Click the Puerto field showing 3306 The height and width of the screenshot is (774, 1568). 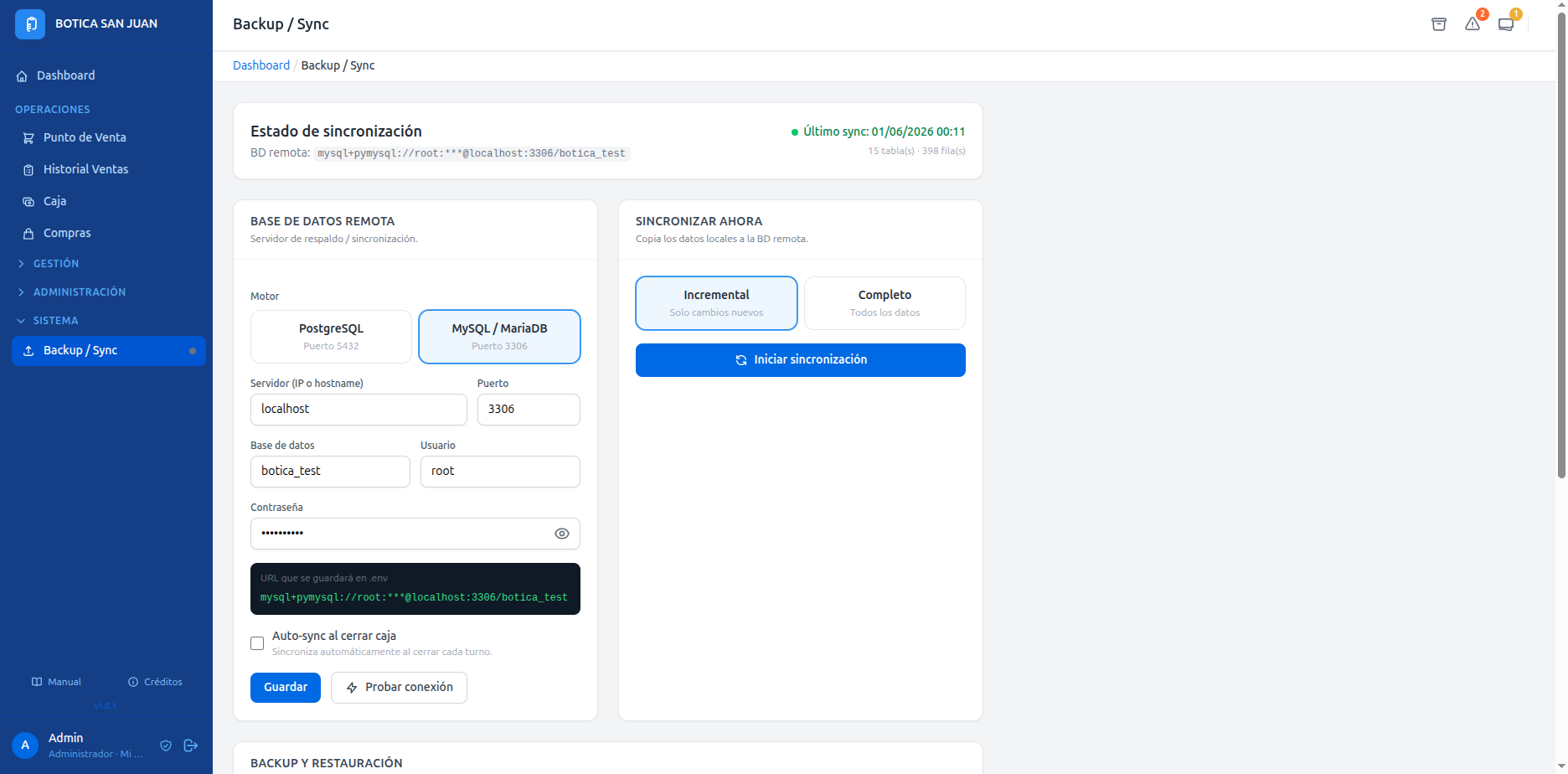(x=529, y=410)
